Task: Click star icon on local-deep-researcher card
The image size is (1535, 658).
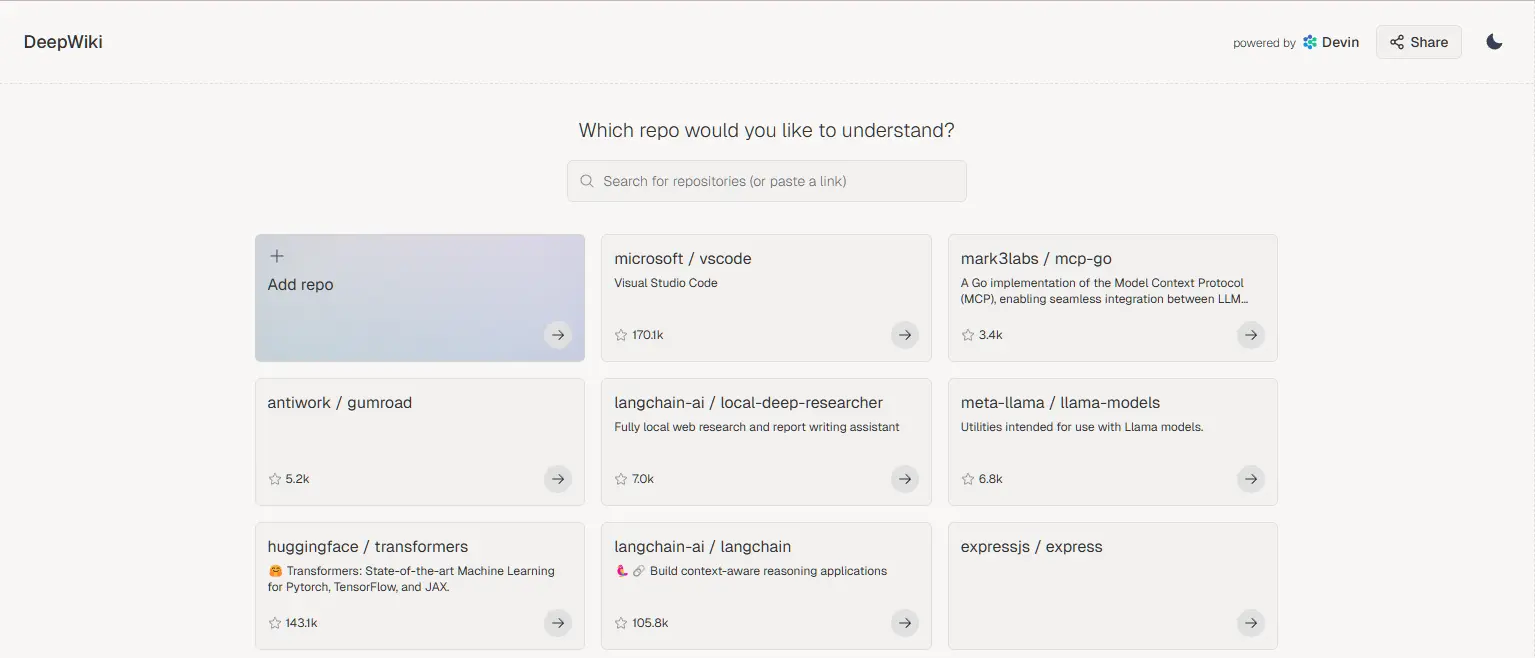Action: (621, 479)
